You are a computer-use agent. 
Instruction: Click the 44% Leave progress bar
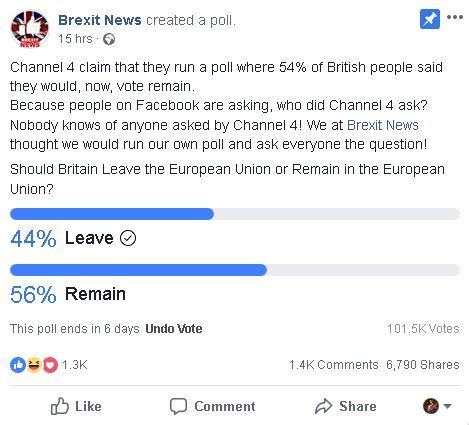tap(235, 214)
